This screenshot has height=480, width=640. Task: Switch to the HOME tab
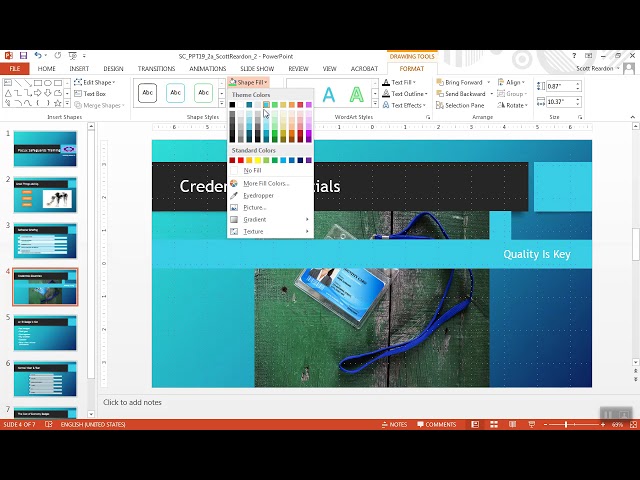tap(47, 69)
